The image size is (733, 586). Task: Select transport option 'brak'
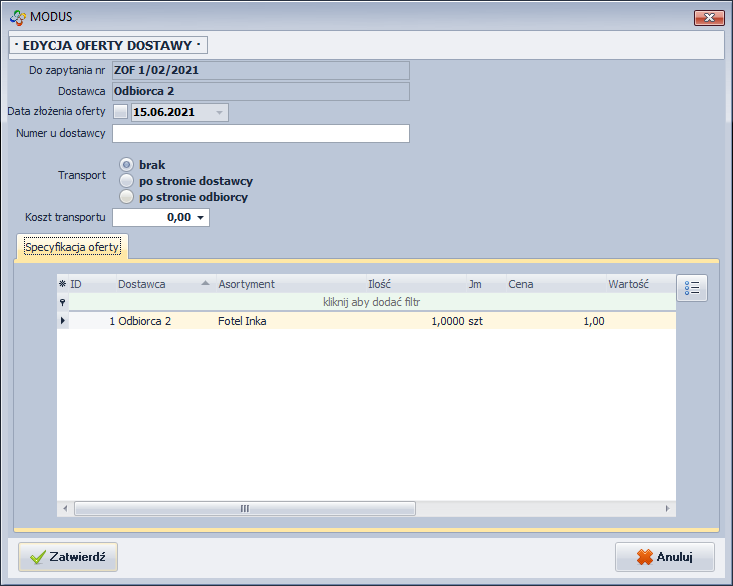127,165
